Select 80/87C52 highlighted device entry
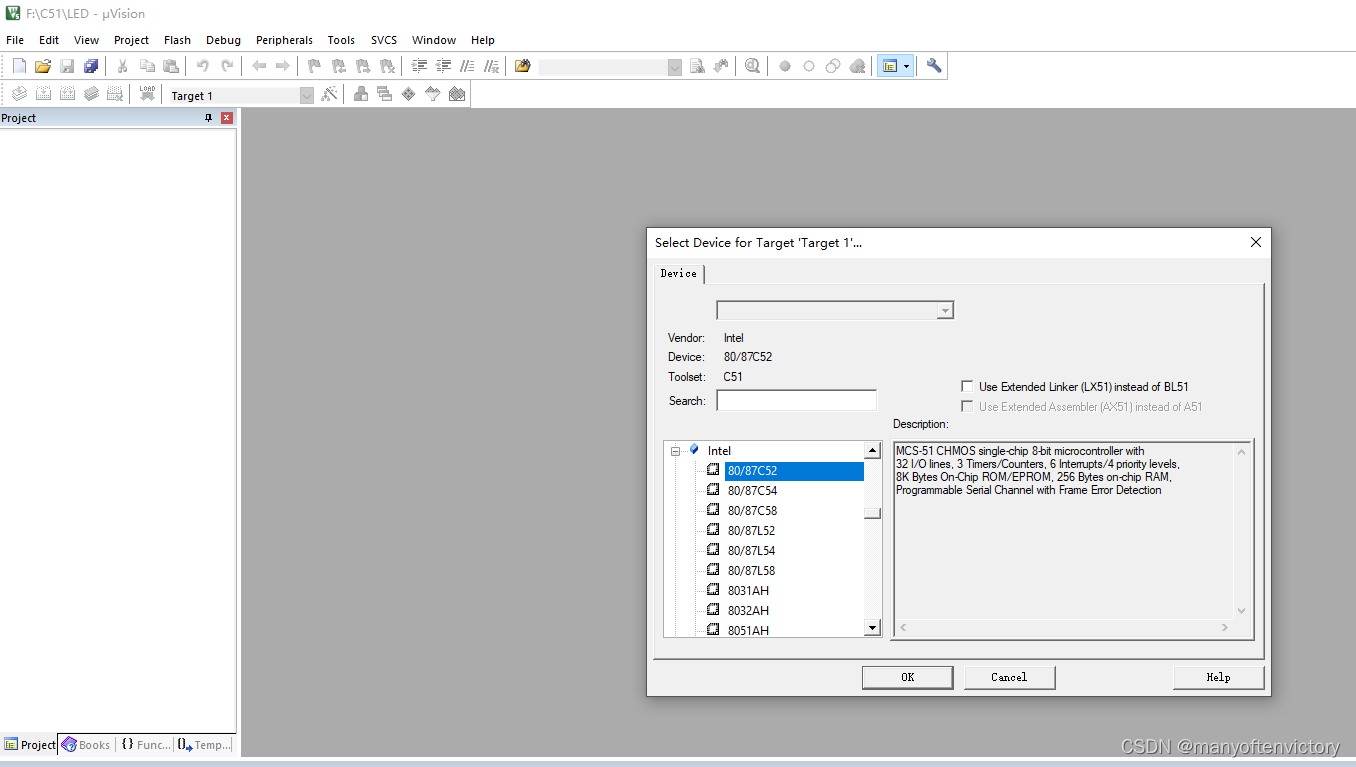The image size is (1356, 767). 794,471
